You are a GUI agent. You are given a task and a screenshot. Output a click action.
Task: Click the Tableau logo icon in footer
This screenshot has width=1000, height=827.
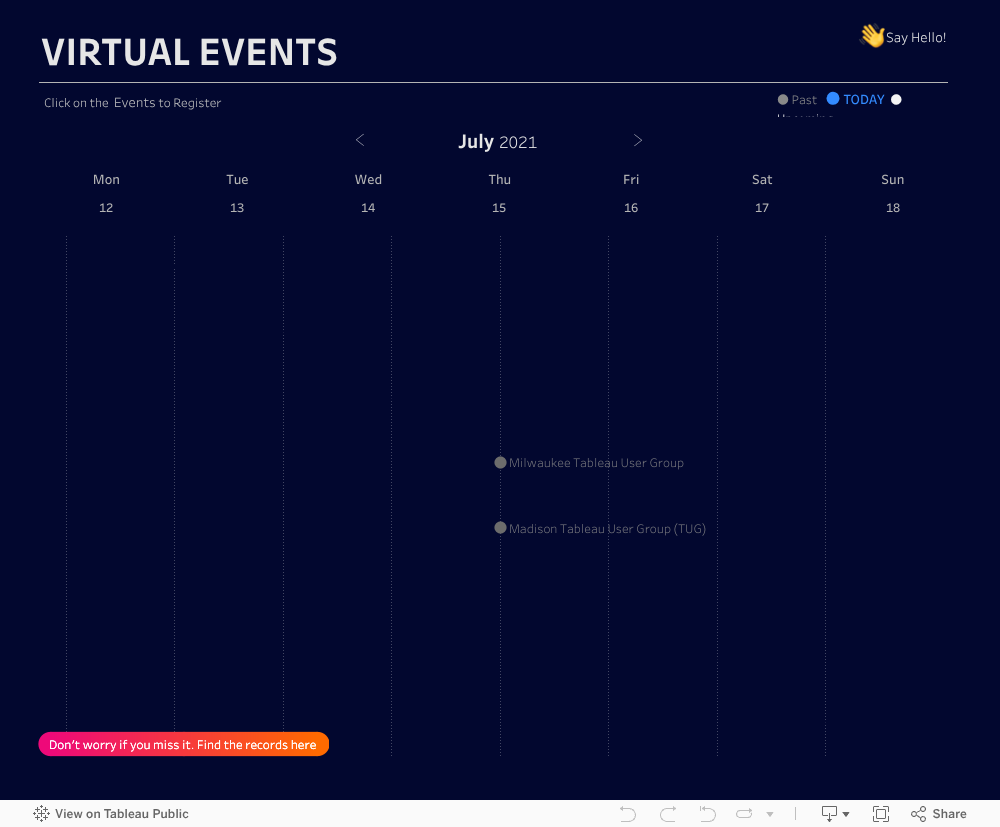[41, 814]
